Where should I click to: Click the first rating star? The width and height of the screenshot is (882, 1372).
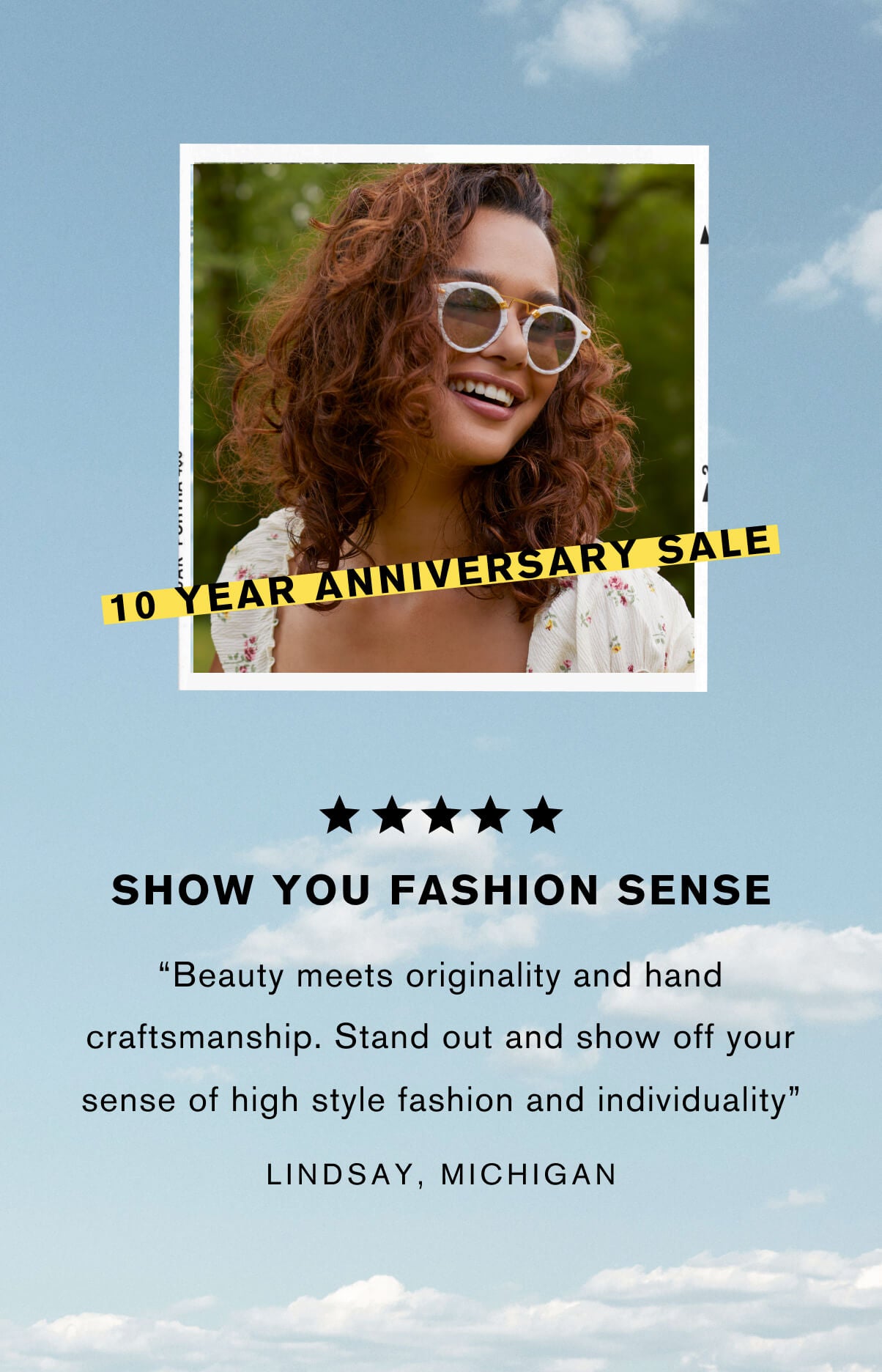pyautogui.click(x=340, y=815)
